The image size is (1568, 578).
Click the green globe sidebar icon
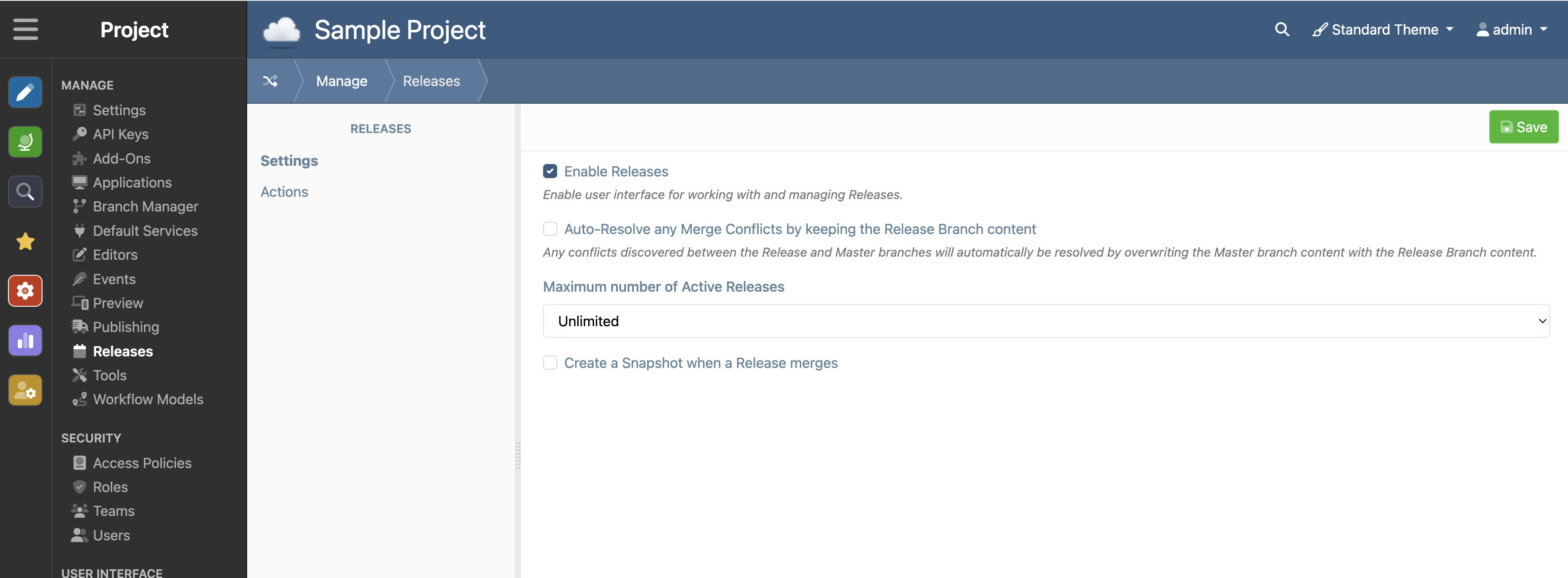point(25,142)
